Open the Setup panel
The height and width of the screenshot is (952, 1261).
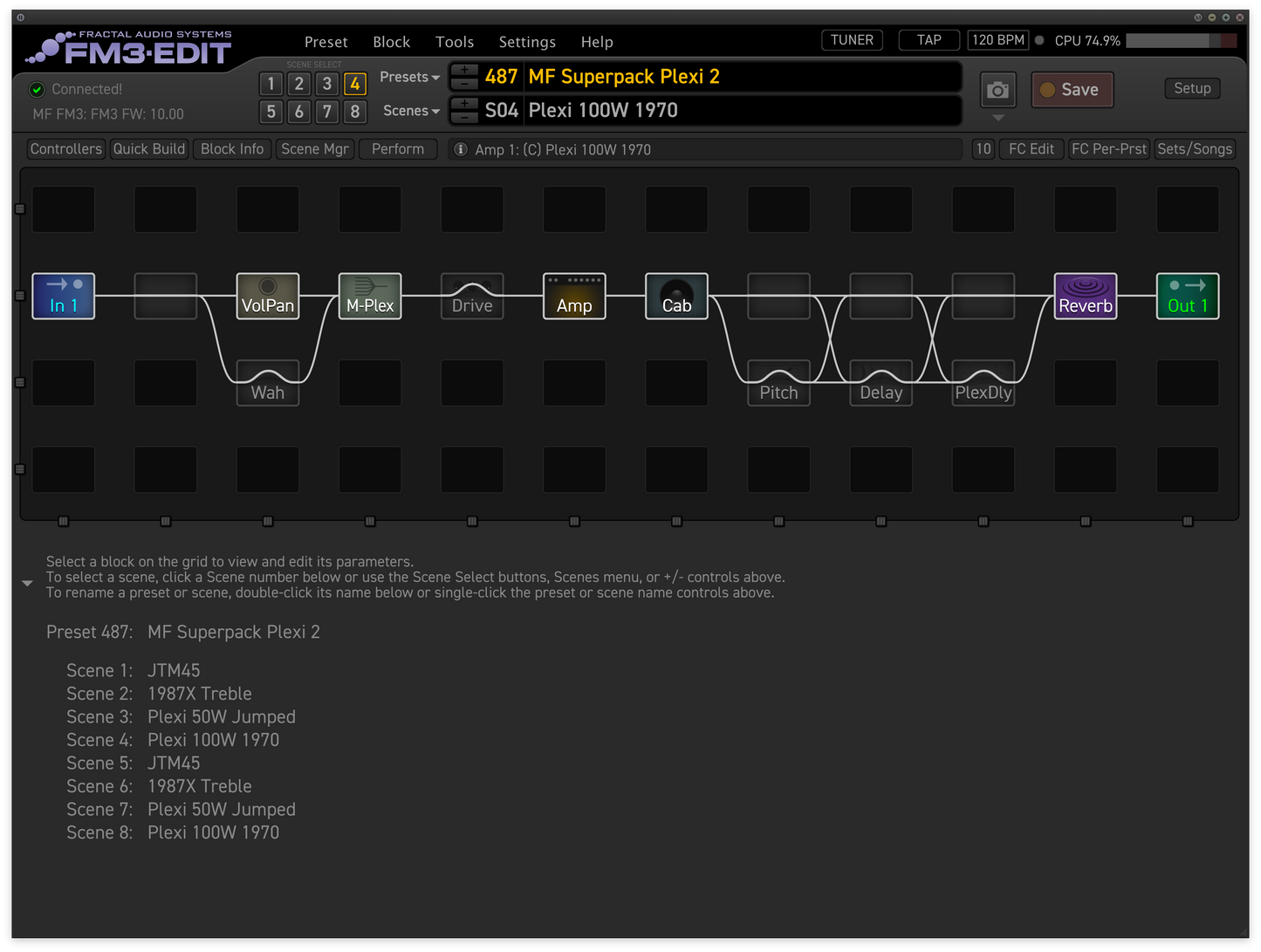click(x=1192, y=88)
